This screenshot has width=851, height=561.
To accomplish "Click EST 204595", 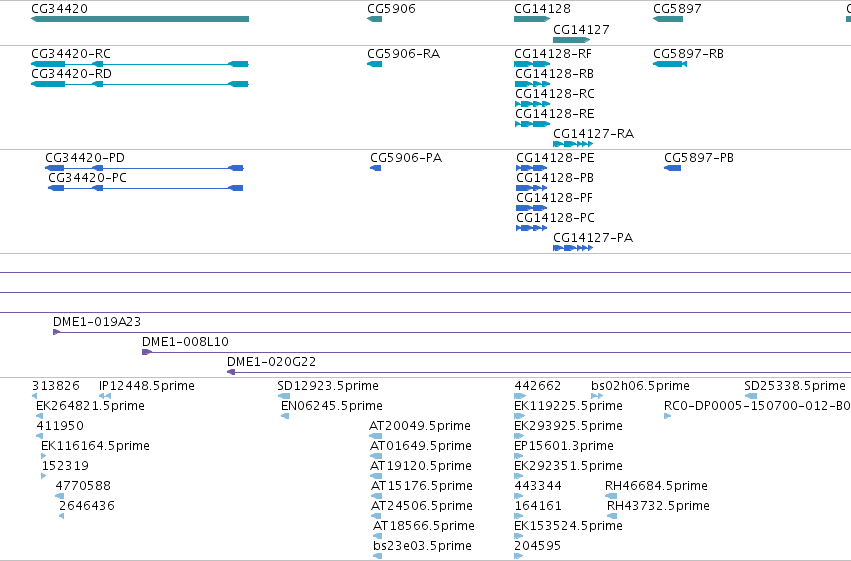I will pos(518,556).
